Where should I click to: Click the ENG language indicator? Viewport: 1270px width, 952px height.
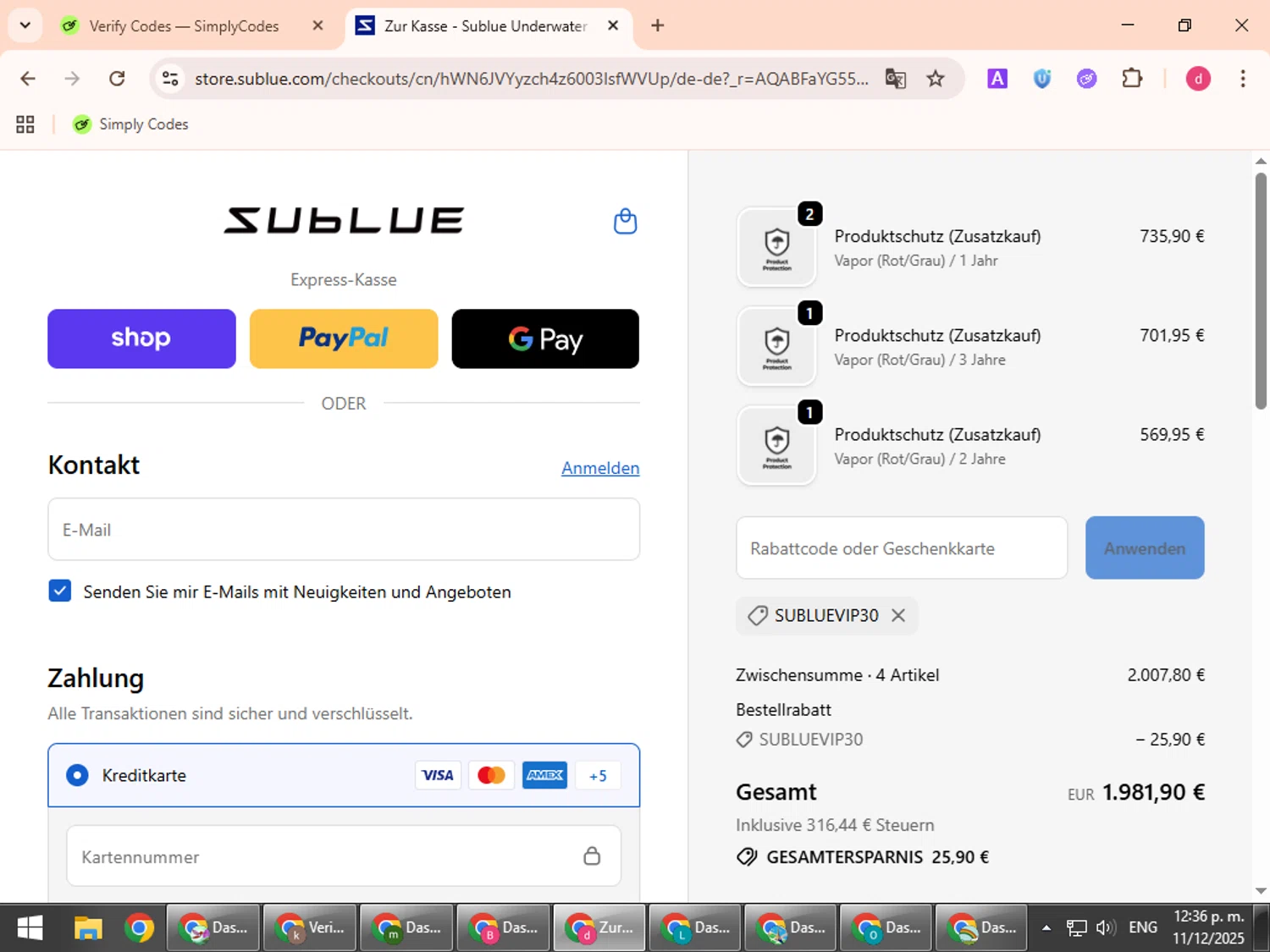point(1143,927)
